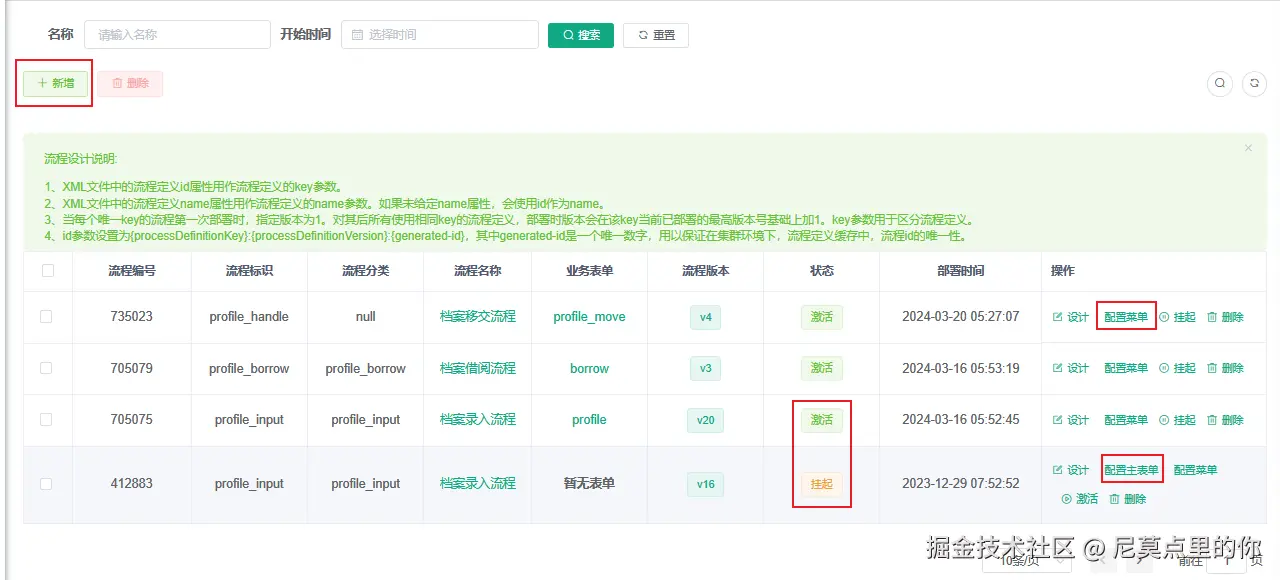Open the 开始时间 time picker field

440,35
